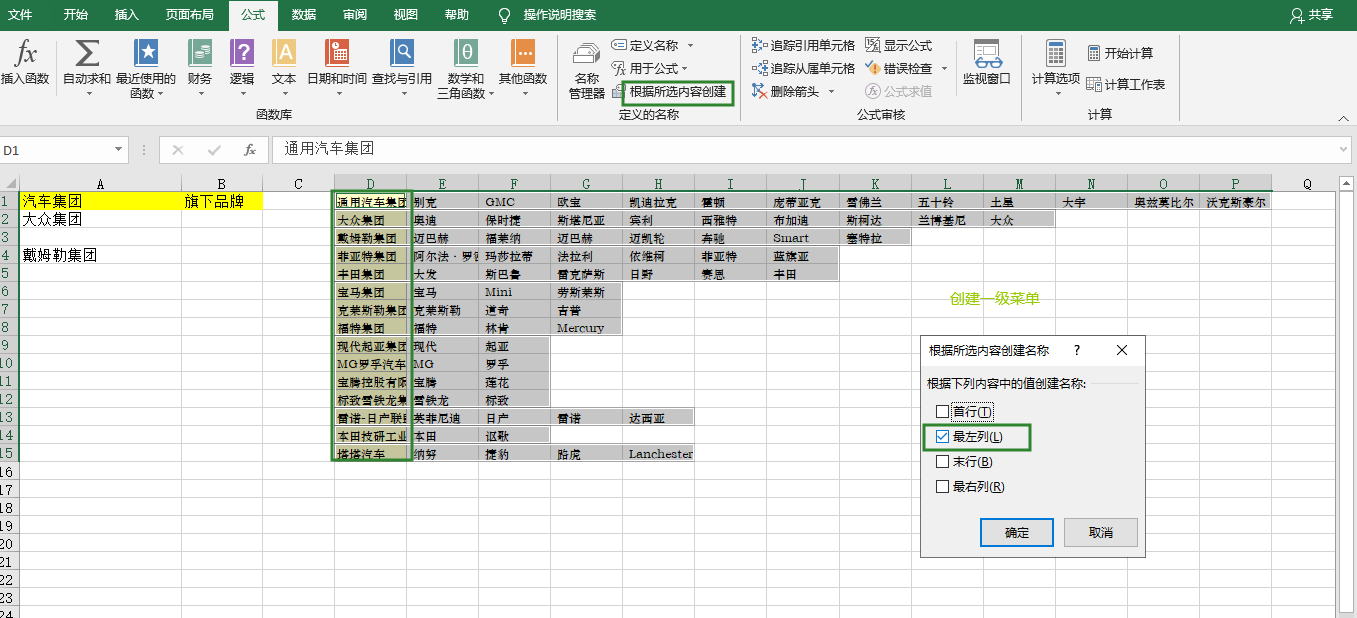Viewport: 1357px width, 618px height.
Task: Select cell containing 大众集团 in column A
Action: [101, 219]
